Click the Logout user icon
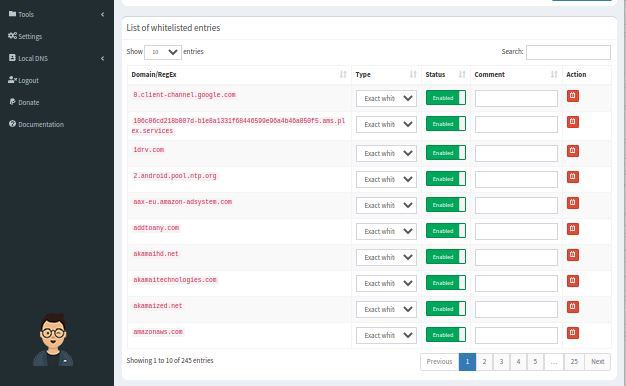Screen dimensions: 626x386 tap(12, 79)
